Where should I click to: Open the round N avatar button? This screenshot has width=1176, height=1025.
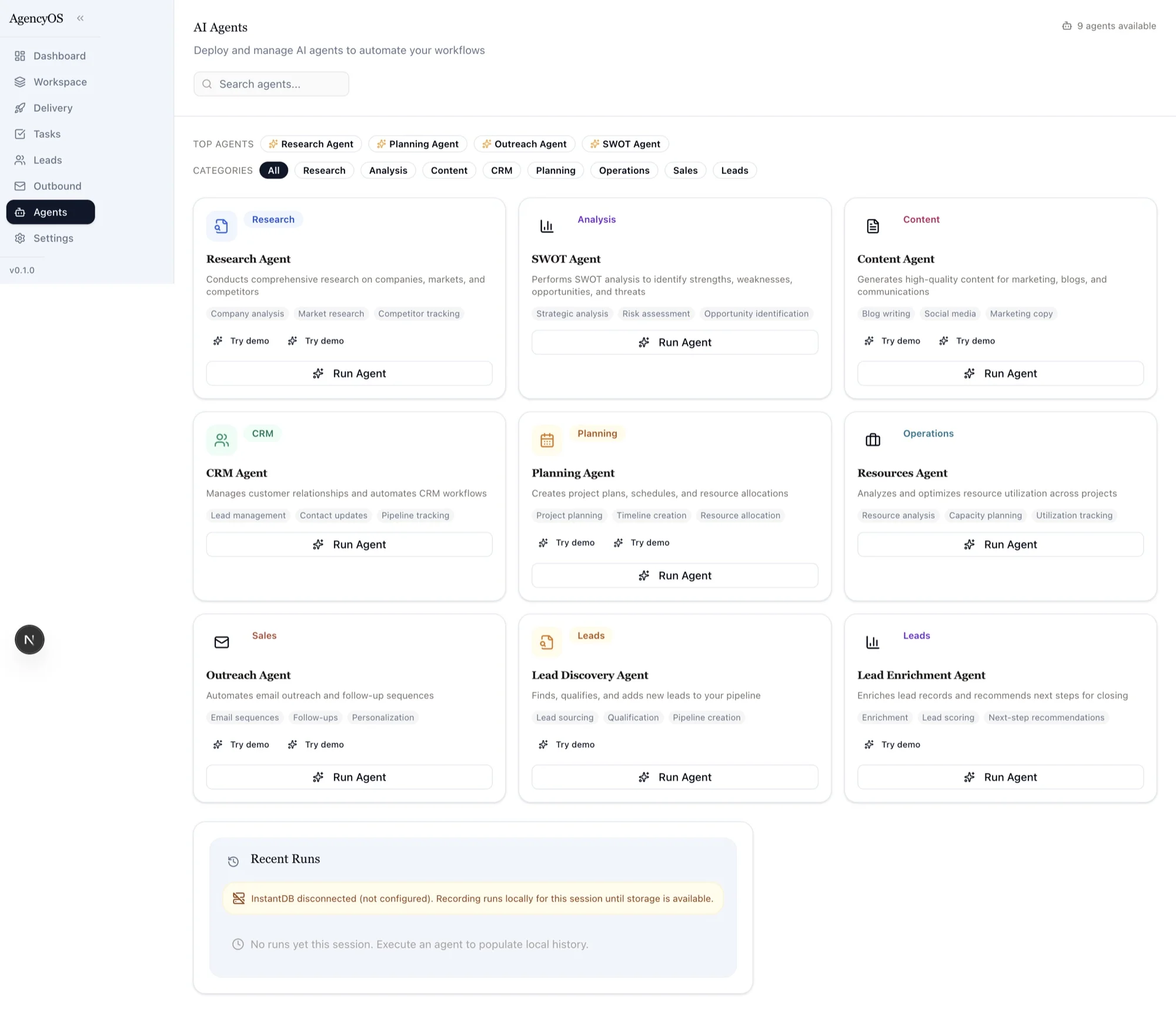click(x=29, y=639)
